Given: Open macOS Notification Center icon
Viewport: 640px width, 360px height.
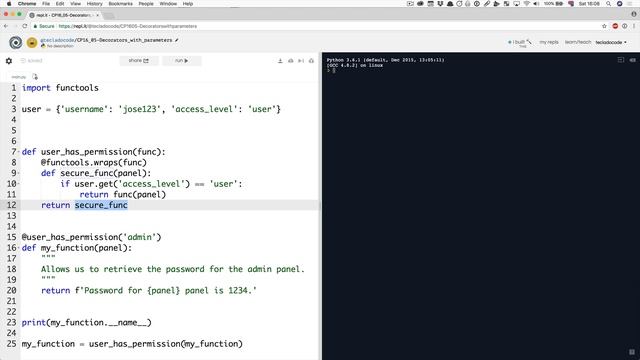Looking at the screenshot, I should [x=631, y=4].
